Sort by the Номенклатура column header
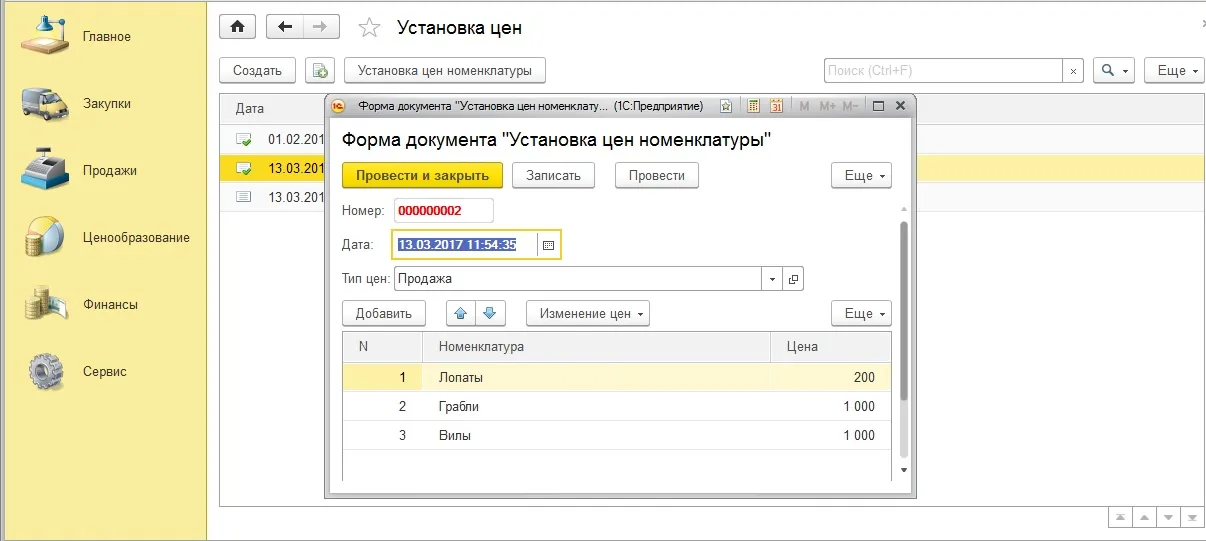The image size is (1206, 541). [x=597, y=347]
